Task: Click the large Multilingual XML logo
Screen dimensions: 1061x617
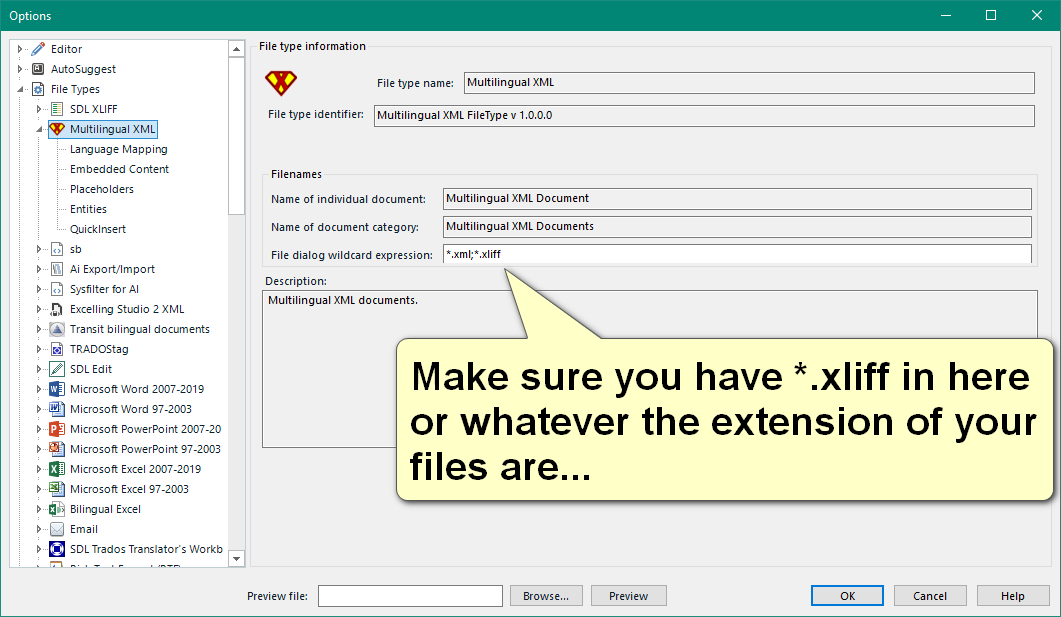Action: click(281, 83)
